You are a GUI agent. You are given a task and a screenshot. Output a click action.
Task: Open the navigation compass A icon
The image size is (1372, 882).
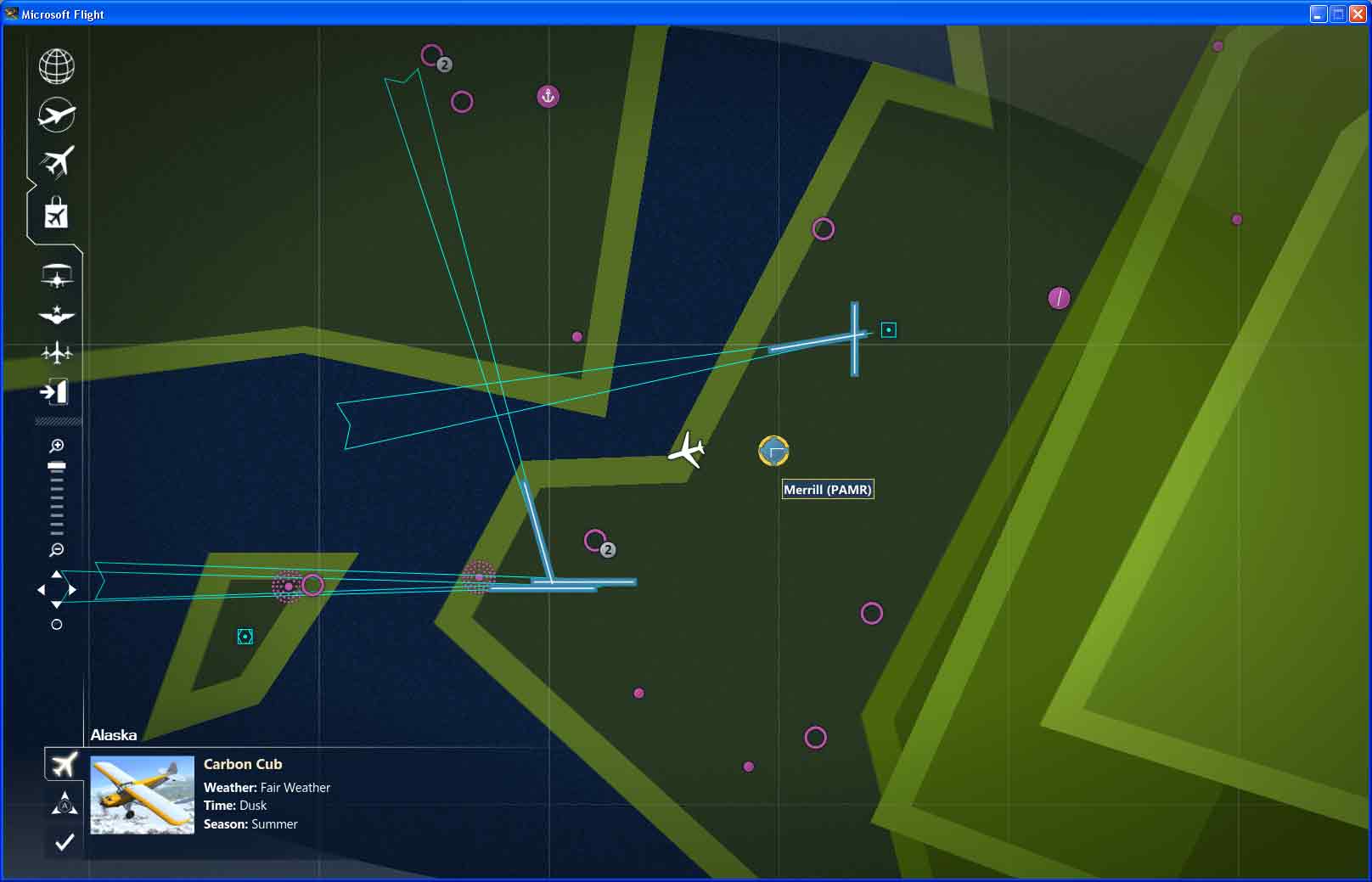pos(65,803)
